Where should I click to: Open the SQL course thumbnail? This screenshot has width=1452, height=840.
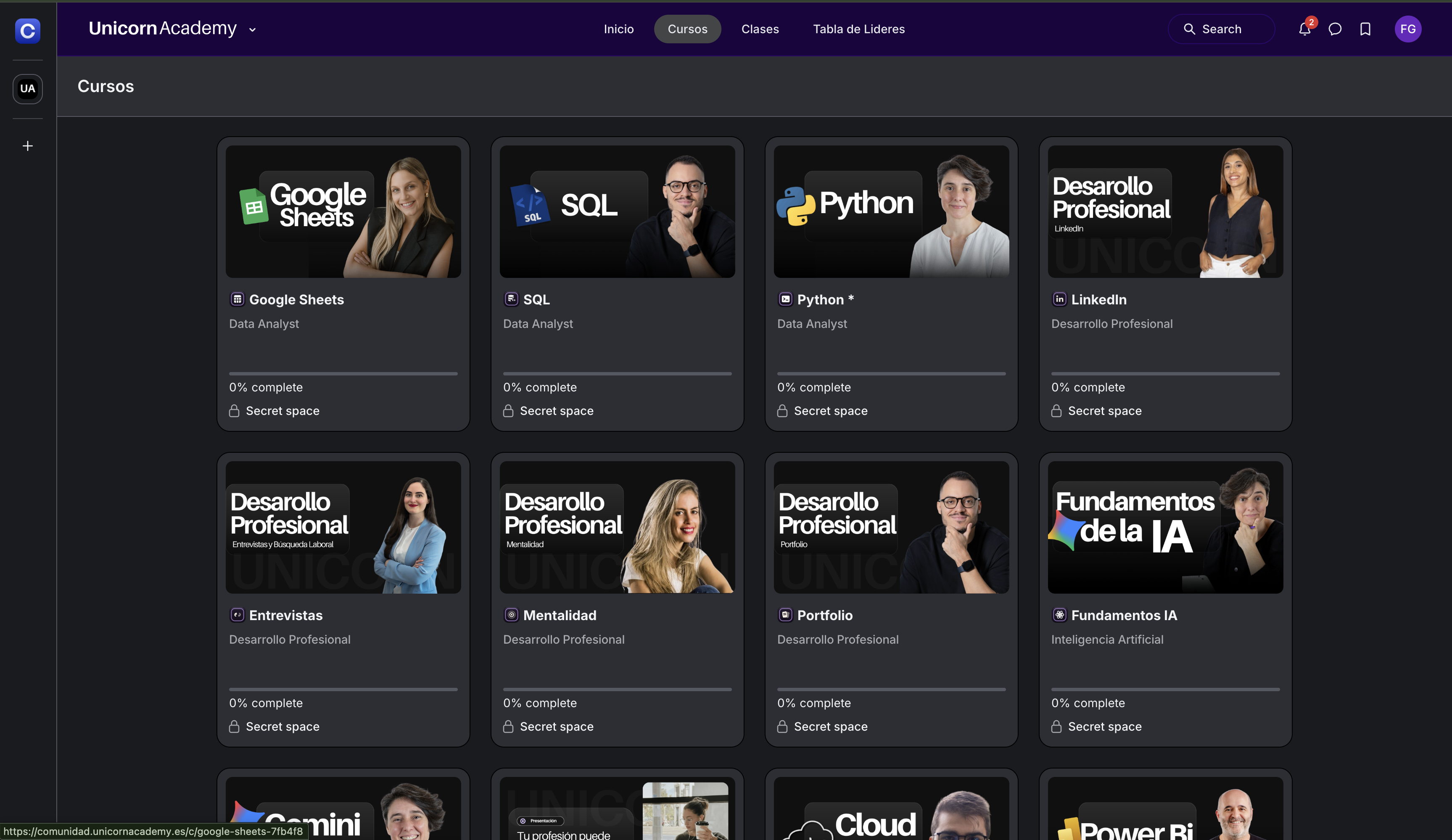tap(617, 211)
